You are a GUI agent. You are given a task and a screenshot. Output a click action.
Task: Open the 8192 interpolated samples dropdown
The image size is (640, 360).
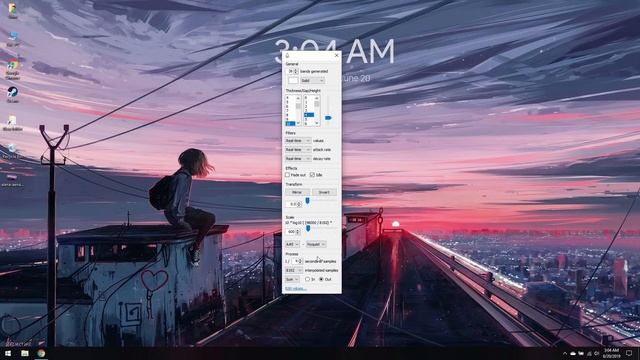pyautogui.click(x=294, y=270)
